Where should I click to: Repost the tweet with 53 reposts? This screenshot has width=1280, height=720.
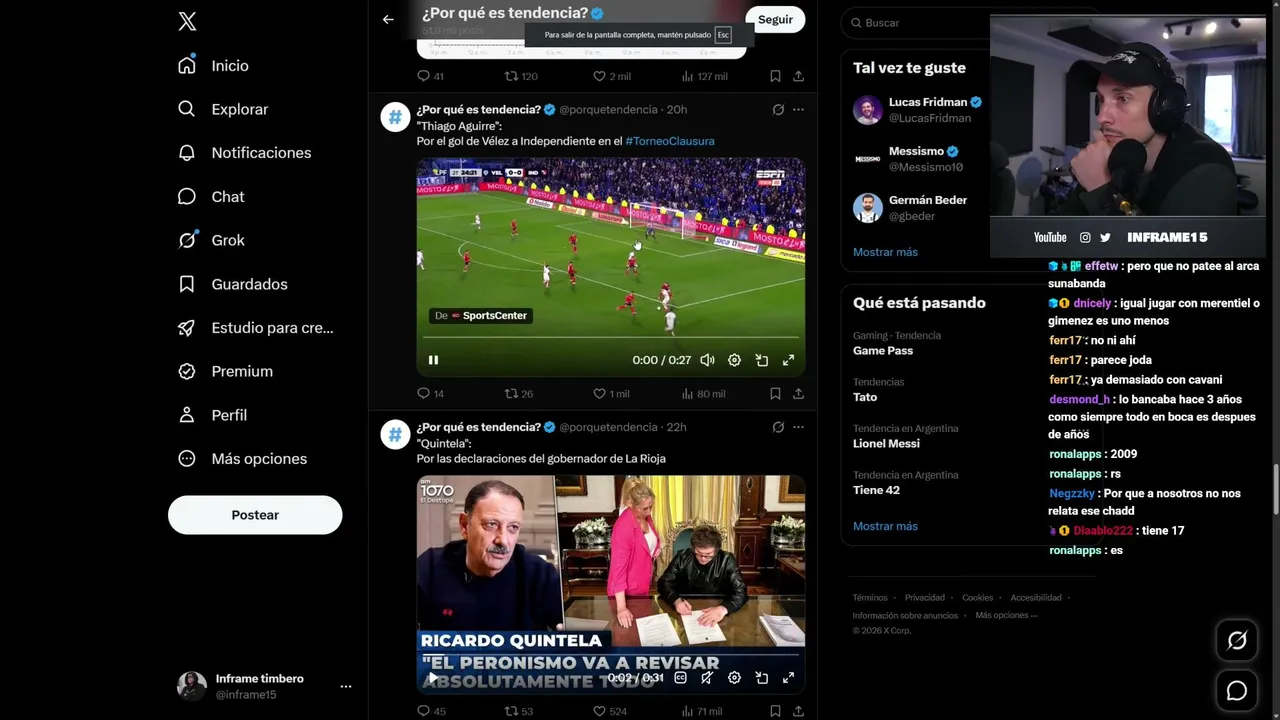click(x=519, y=712)
